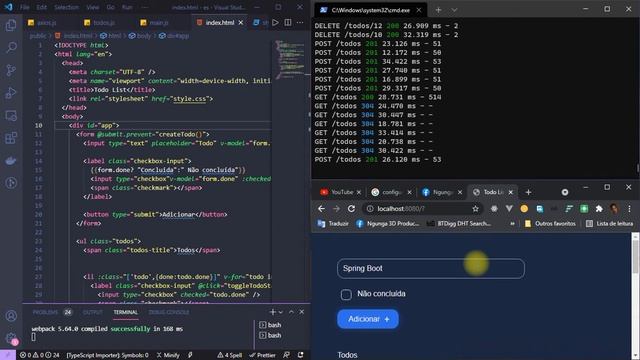Open the Chrome profile avatar
Viewport: 640px width, 360px height.
[x=614, y=209]
